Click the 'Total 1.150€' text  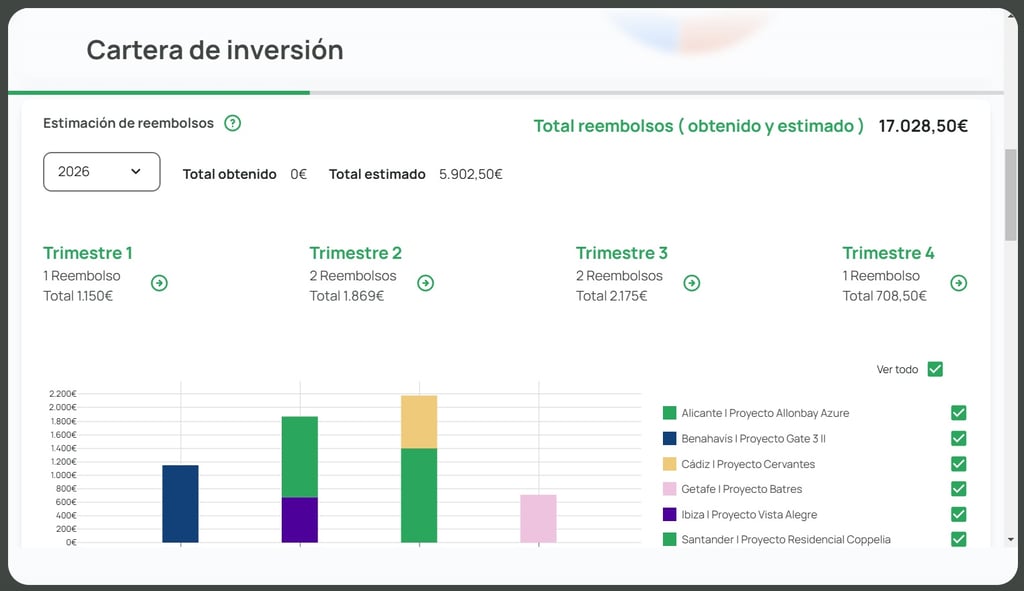pyautogui.click(x=78, y=296)
